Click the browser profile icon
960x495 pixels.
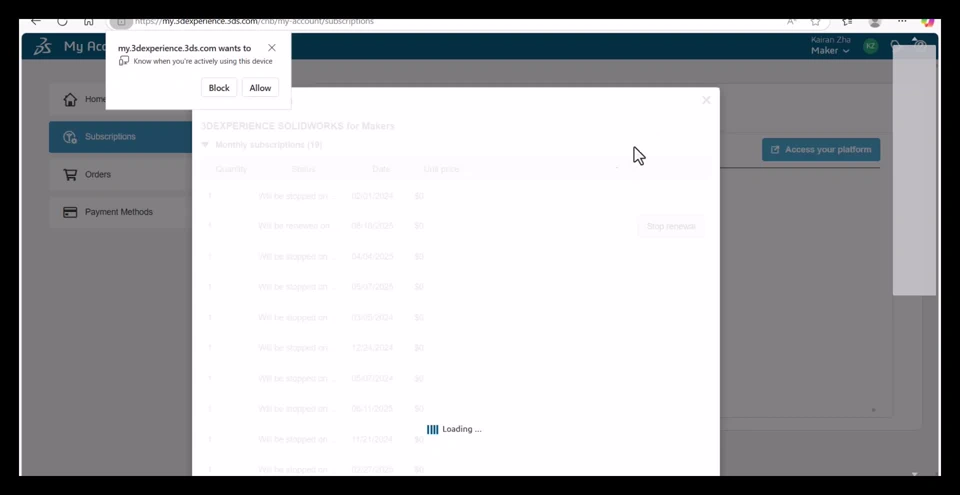(875, 22)
